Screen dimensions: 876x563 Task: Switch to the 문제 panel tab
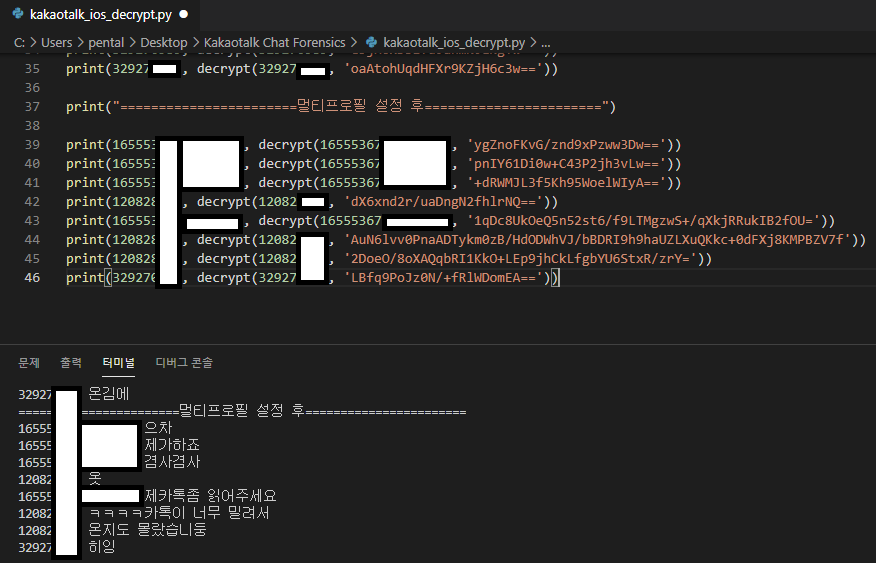coord(28,362)
